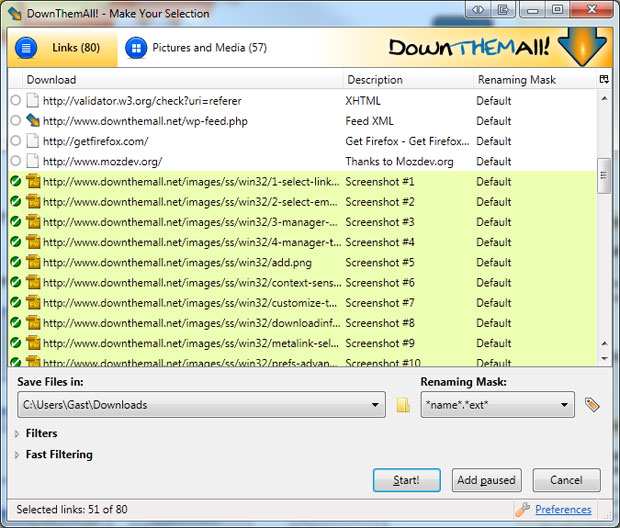Click the 'XHTML' description cell
This screenshot has width=620, height=528.
pos(363,101)
